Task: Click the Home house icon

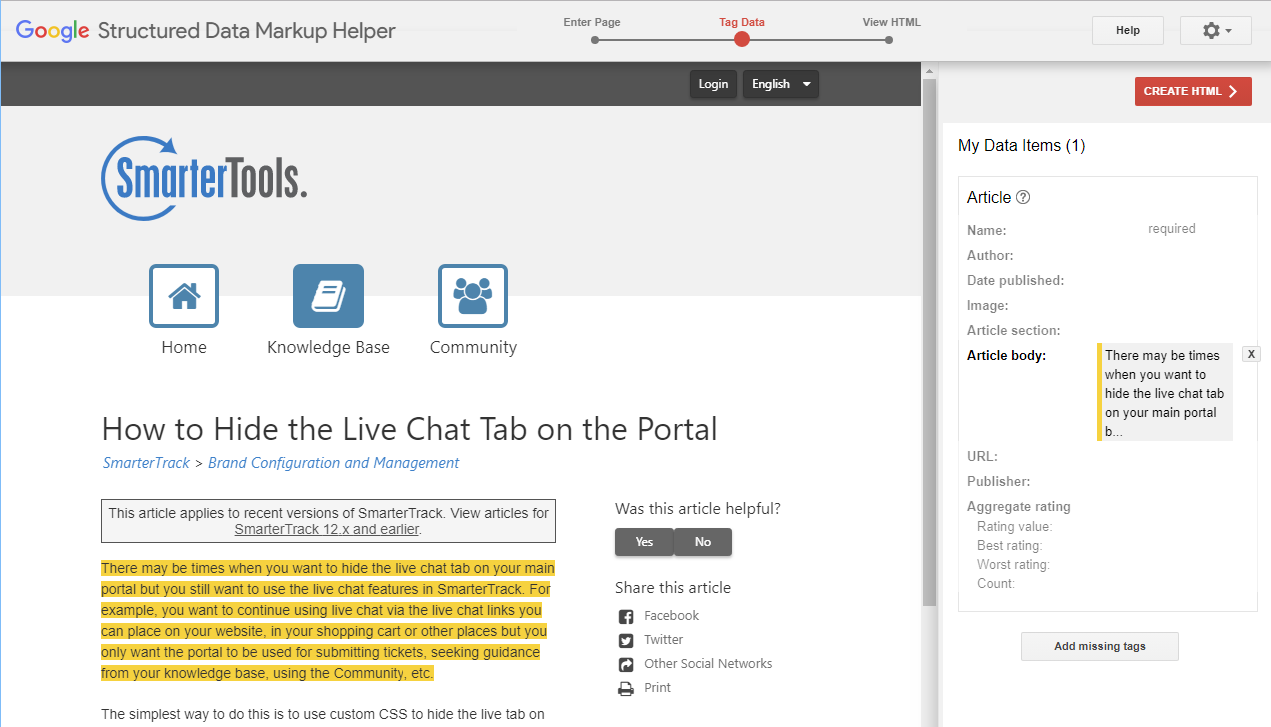Action: pyautogui.click(x=184, y=296)
